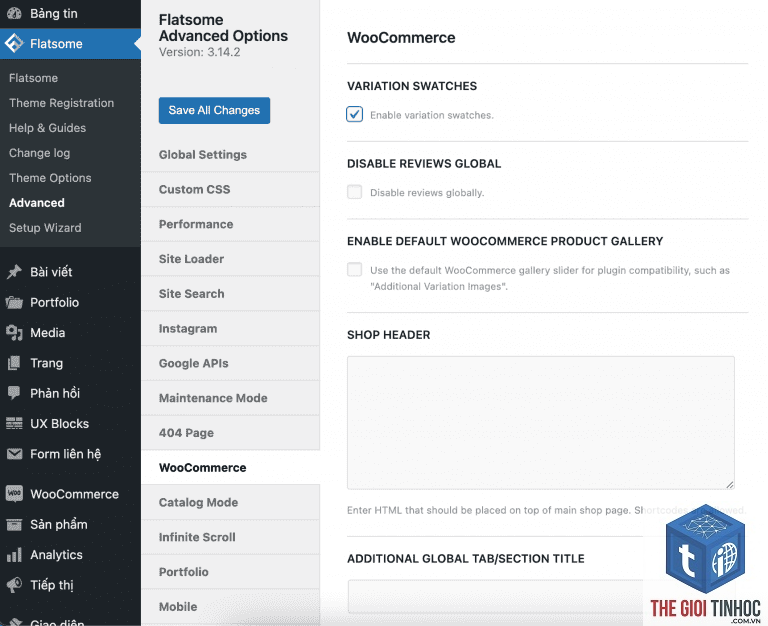Open Bảng tin menu item
This screenshot has height=626, width=768.
pyautogui.click(x=70, y=13)
